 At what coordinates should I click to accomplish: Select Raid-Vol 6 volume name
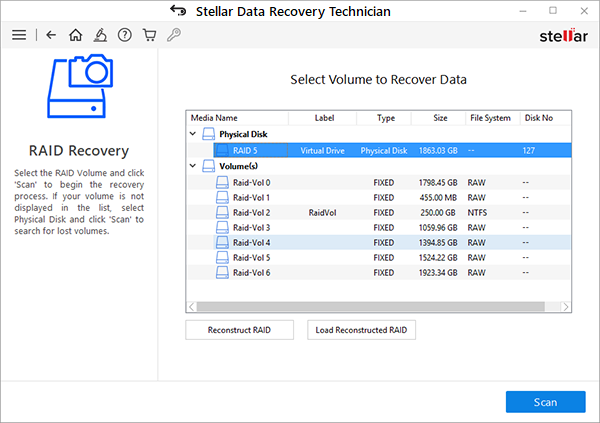pyautogui.click(x=251, y=273)
